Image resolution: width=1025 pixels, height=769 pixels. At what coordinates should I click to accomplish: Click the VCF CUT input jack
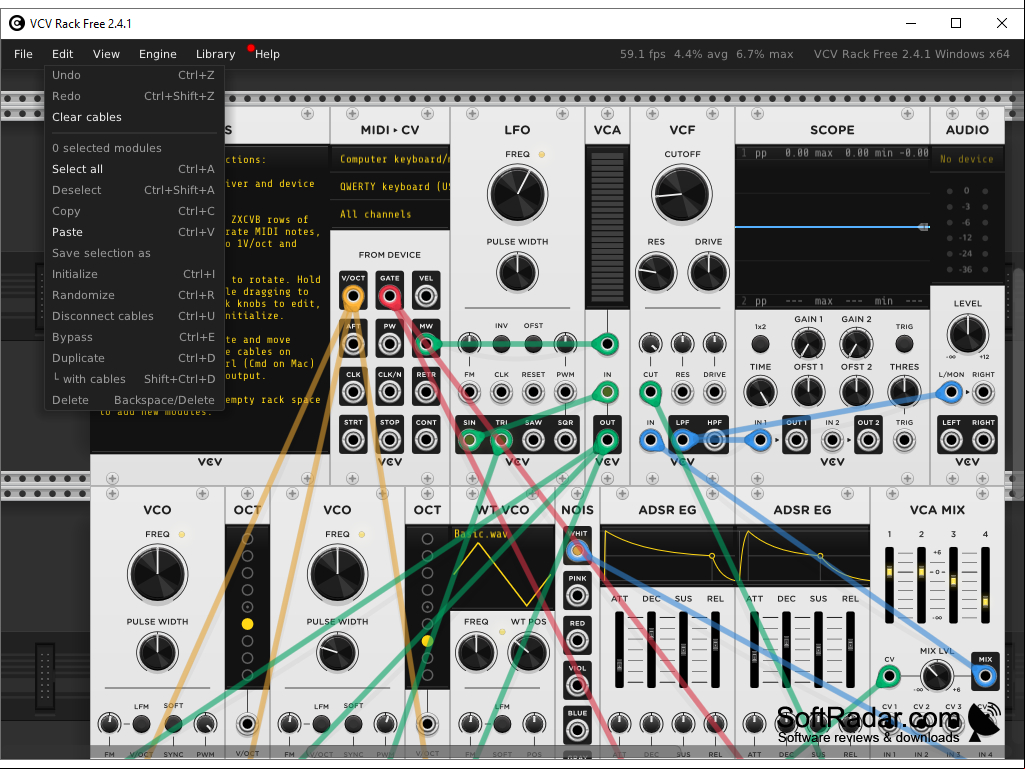(x=650, y=392)
